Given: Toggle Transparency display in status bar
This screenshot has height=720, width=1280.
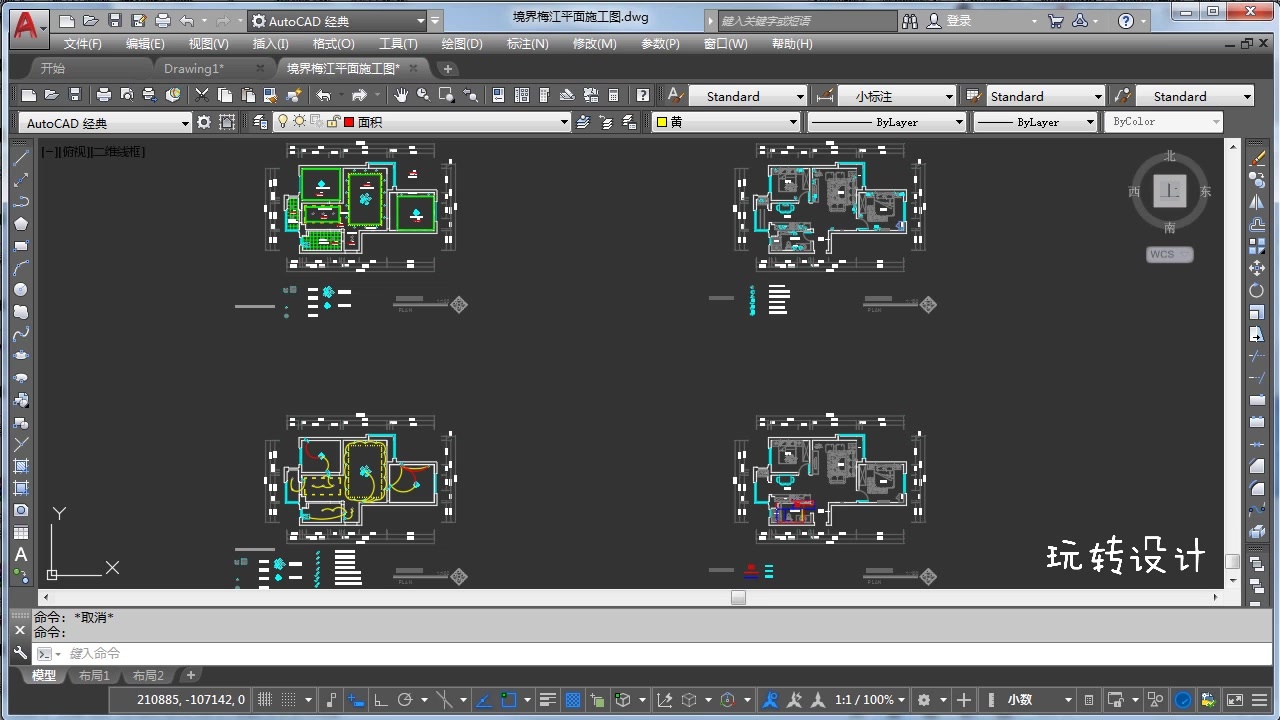Looking at the screenshot, I should (573, 700).
